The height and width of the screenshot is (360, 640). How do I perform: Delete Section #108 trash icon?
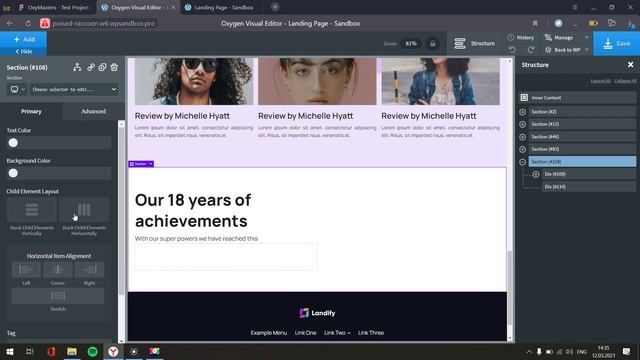pyautogui.click(x=114, y=67)
